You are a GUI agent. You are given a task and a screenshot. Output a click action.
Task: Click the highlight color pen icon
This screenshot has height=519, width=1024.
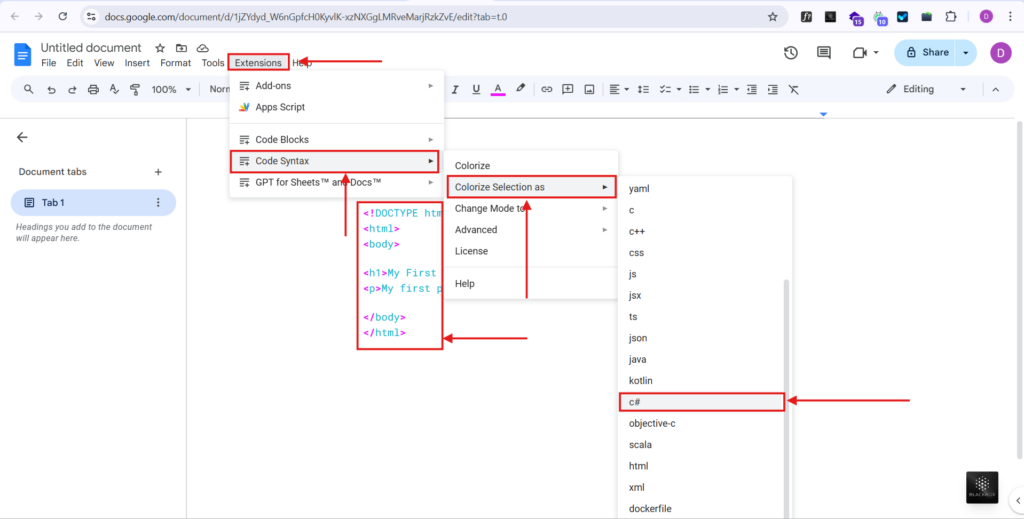(520, 89)
